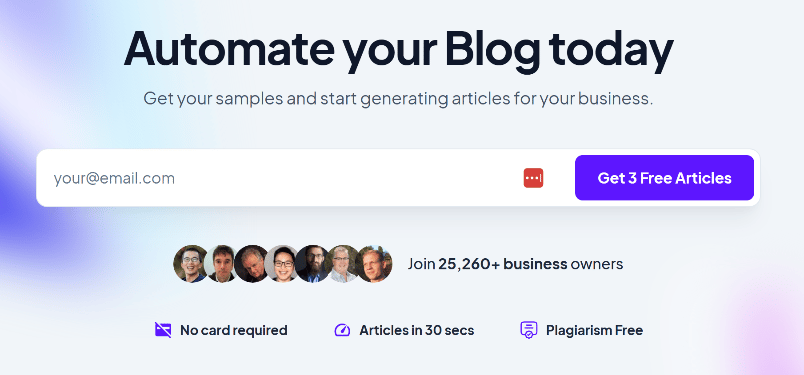Click the Plagiarism Free label
This screenshot has height=375, width=804.
click(594, 330)
